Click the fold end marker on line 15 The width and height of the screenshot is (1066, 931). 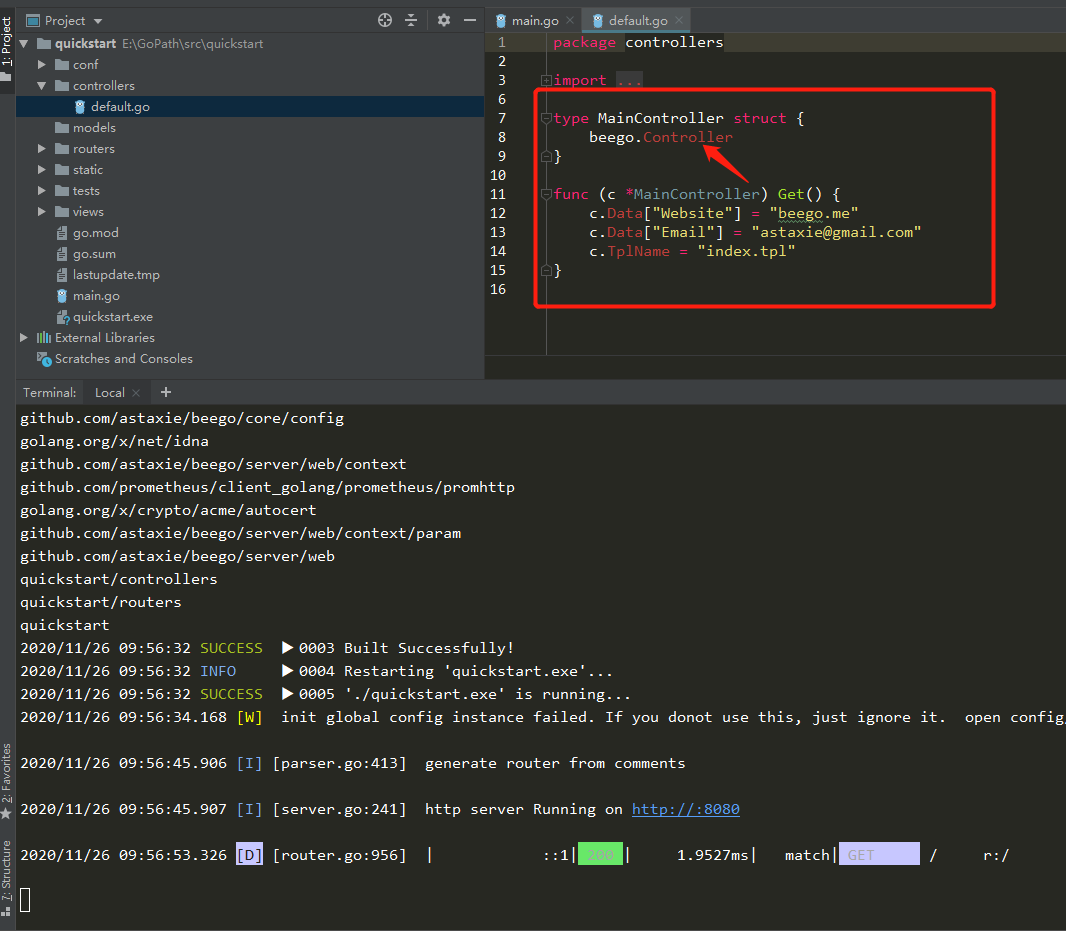coord(546,271)
